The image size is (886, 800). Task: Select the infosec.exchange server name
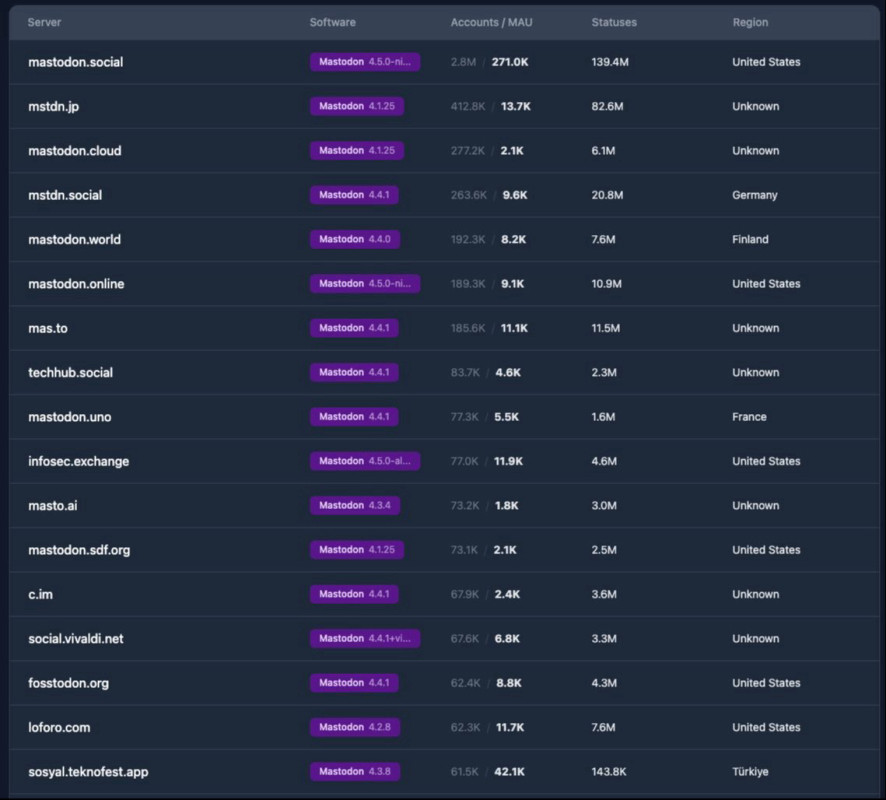point(78,461)
